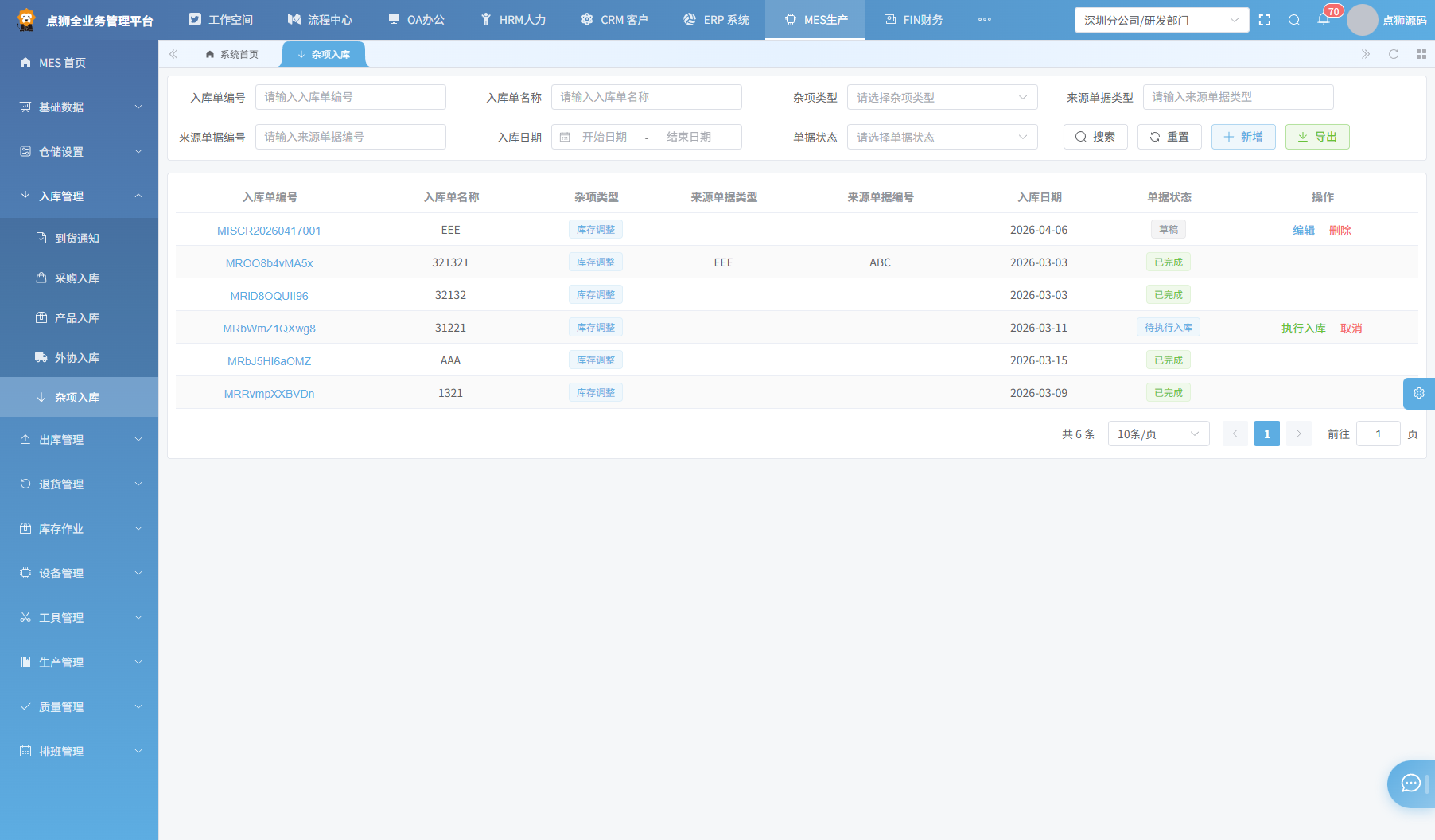Open the chat support bubble icon
The image size is (1435, 840).
[x=1411, y=784]
